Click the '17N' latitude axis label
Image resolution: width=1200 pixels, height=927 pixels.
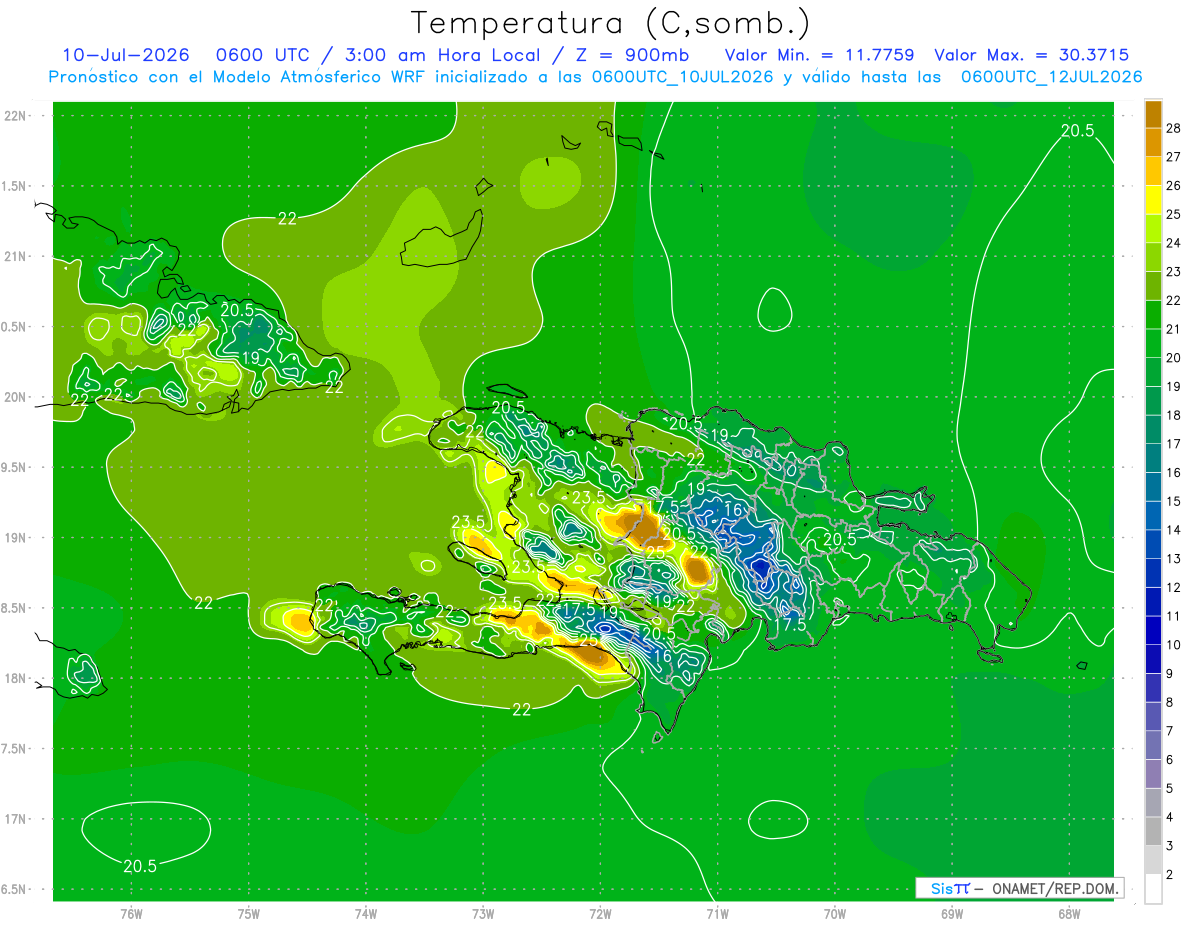pyautogui.click(x=15, y=819)
